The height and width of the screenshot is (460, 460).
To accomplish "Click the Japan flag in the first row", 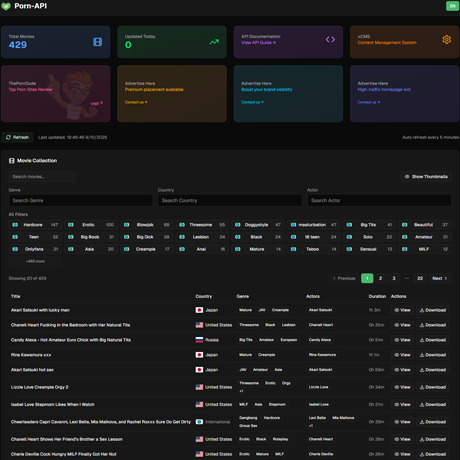I will click(x=199, y=310).
